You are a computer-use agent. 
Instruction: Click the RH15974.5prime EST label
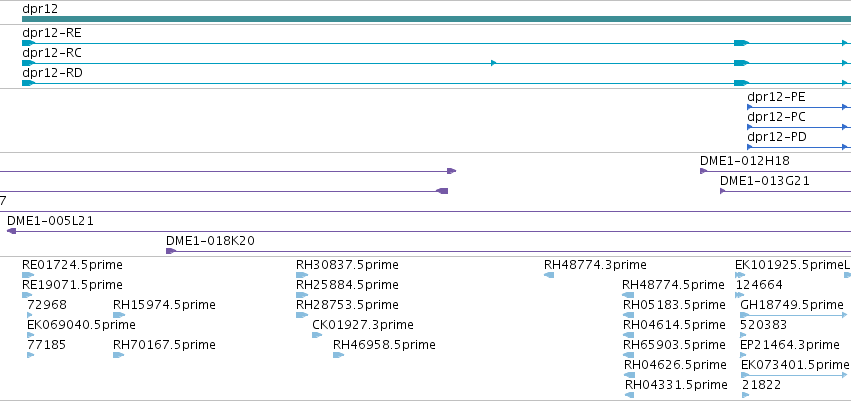coord(164,305)
